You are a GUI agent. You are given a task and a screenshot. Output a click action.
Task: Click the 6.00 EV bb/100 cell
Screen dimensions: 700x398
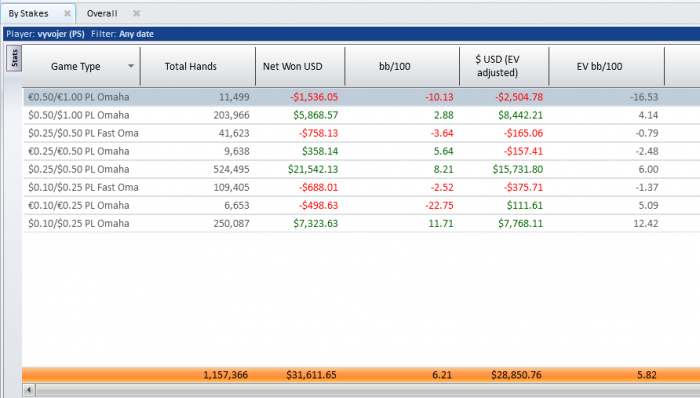[649, 169]
